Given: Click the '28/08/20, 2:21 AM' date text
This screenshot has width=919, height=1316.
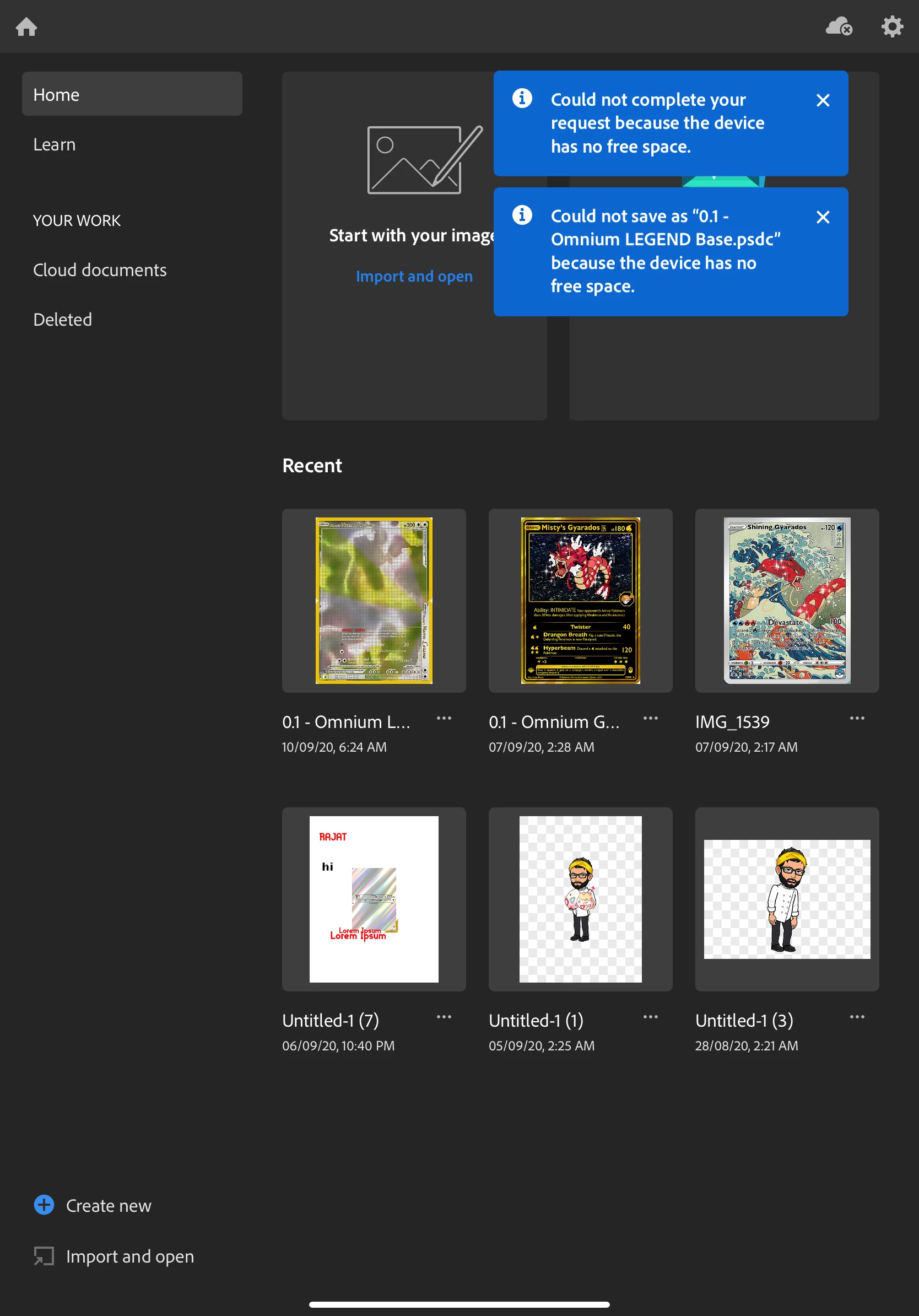Looking at the screenshot, I should click(747, 1045).
